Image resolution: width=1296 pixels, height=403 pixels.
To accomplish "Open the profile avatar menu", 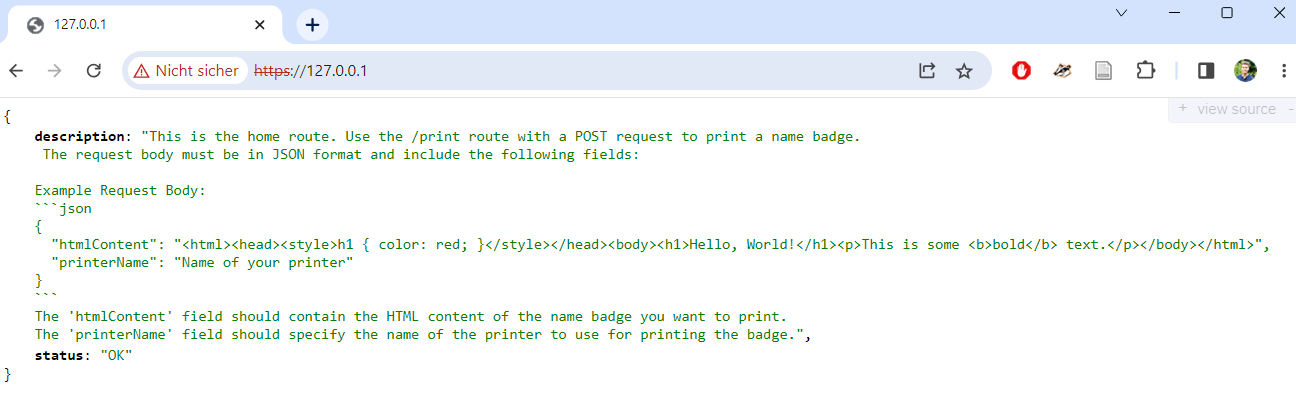I will [1245, 71].
